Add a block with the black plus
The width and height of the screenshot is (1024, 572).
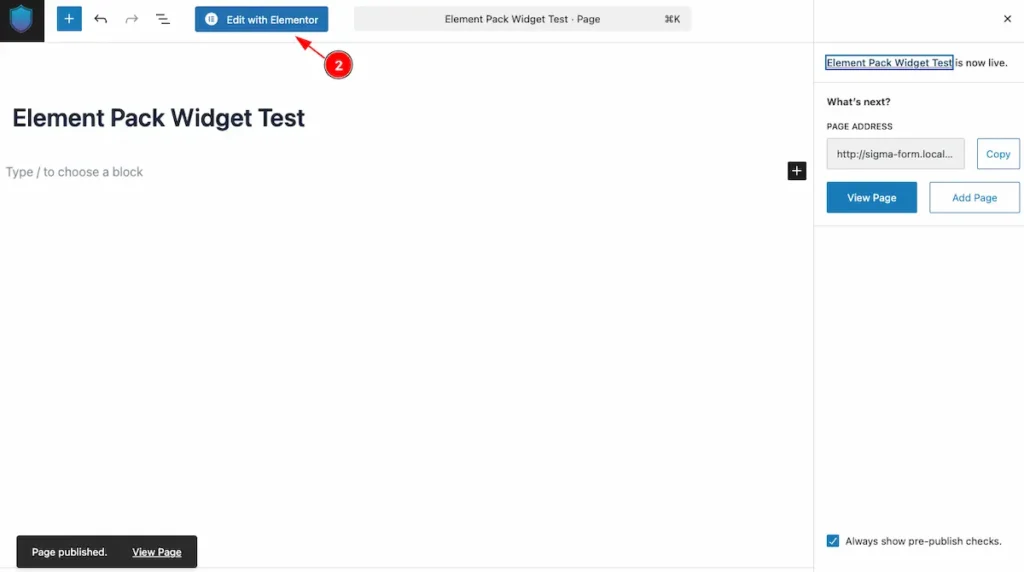[797, 171]
